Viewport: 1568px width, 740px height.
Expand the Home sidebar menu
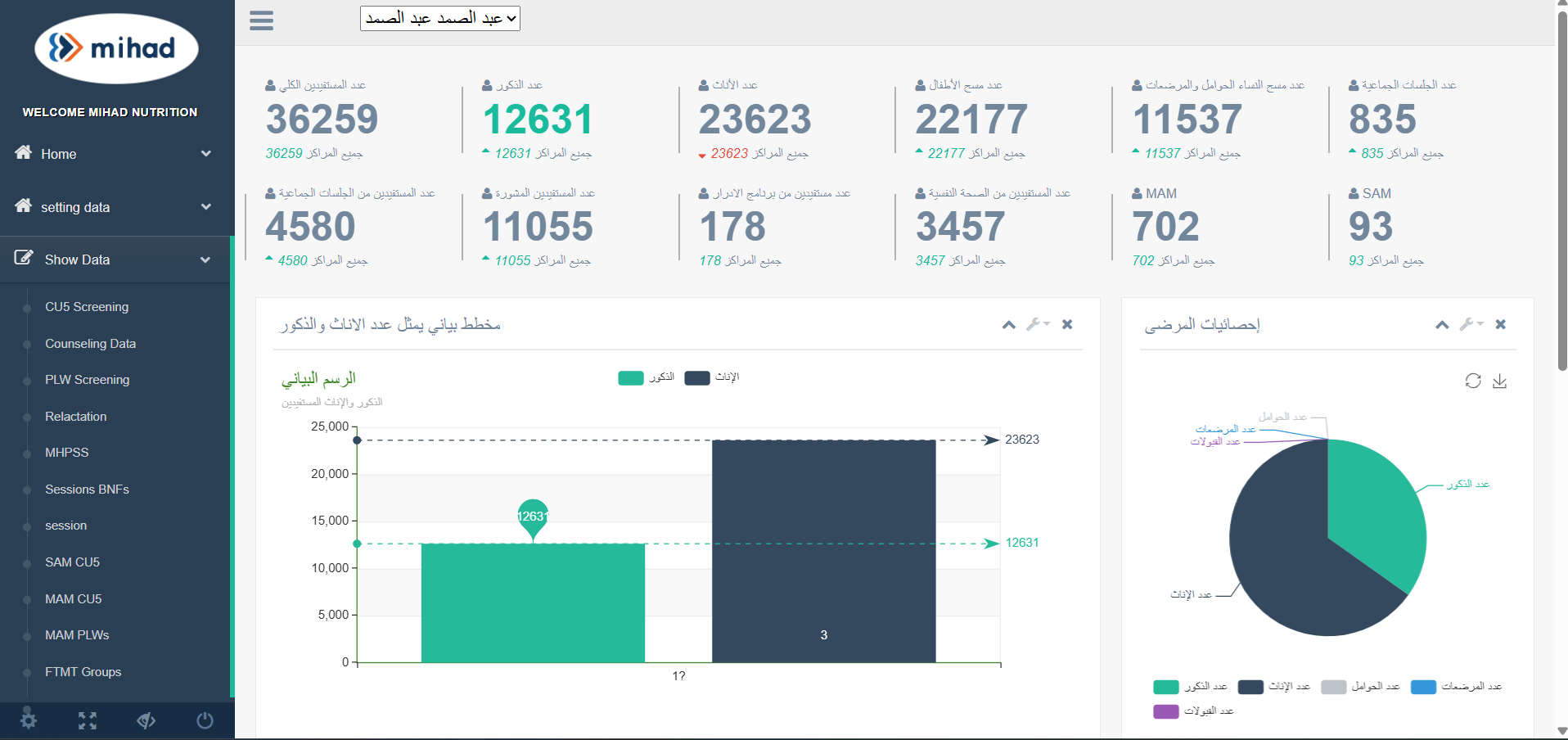(115, 153)
